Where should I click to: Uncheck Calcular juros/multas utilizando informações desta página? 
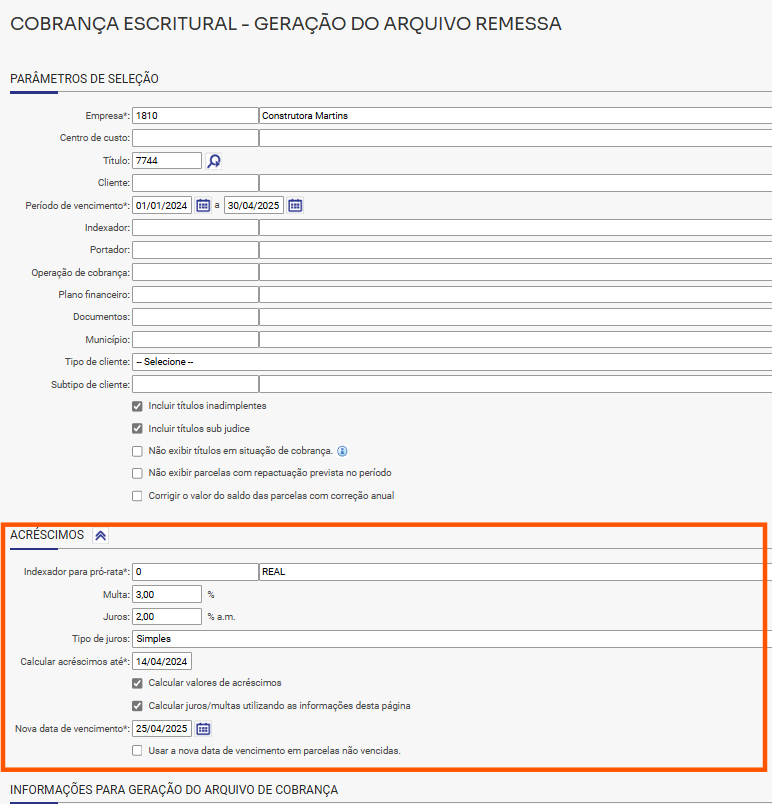coord(137,706)
